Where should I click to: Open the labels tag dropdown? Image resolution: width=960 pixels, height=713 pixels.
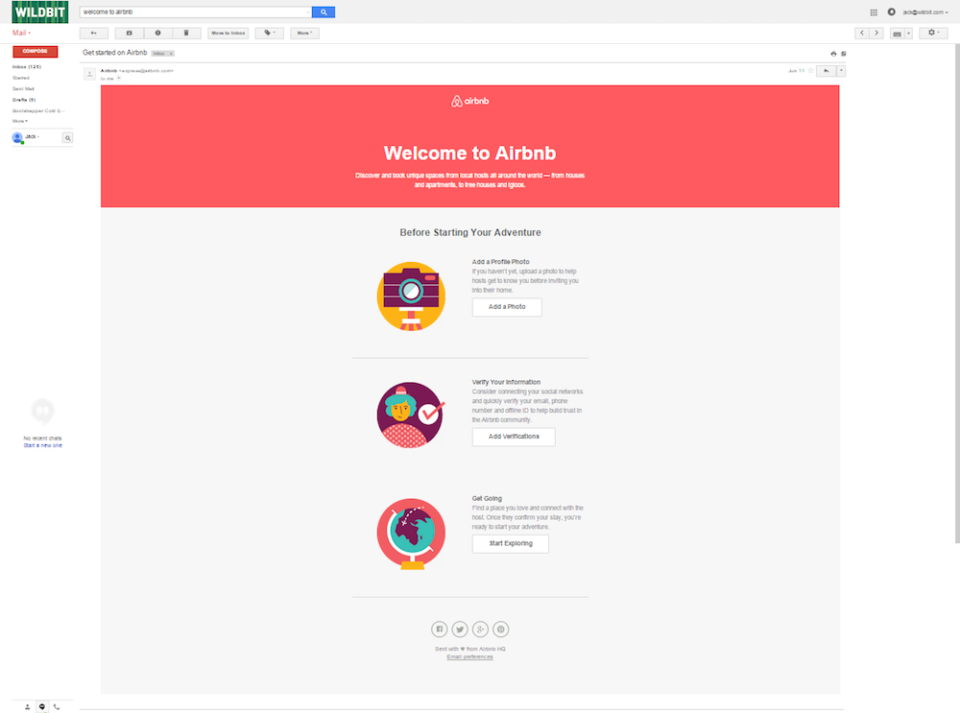[x=269, y=33]
